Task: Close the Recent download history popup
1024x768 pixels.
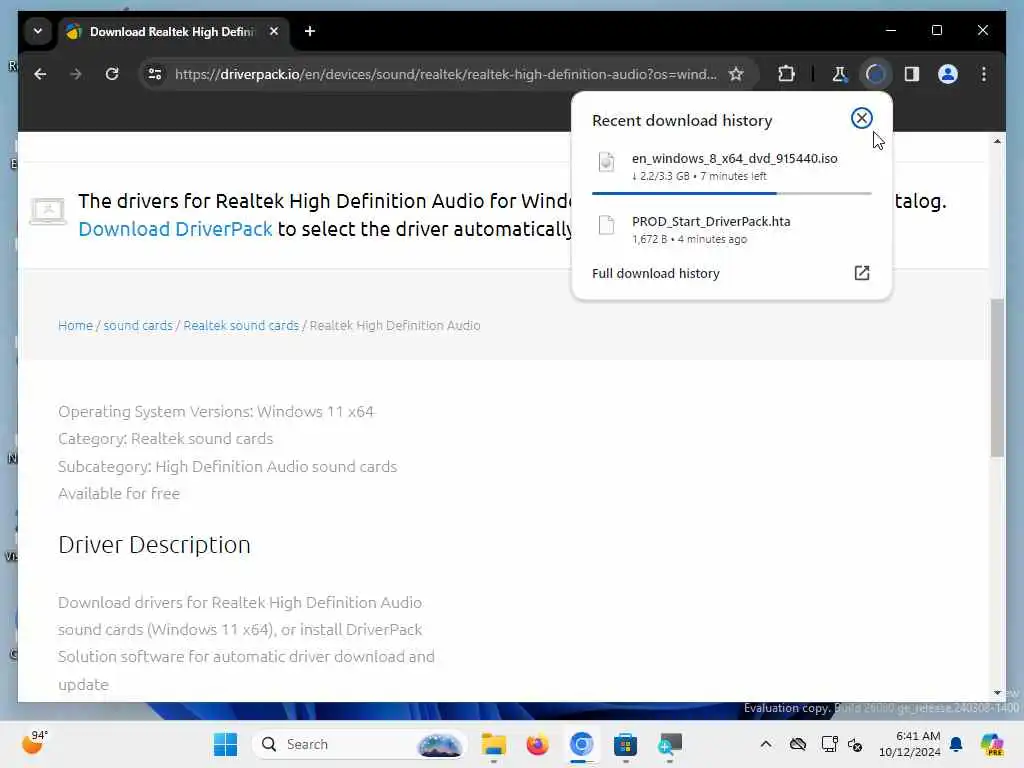Action: tap(861, 118)
